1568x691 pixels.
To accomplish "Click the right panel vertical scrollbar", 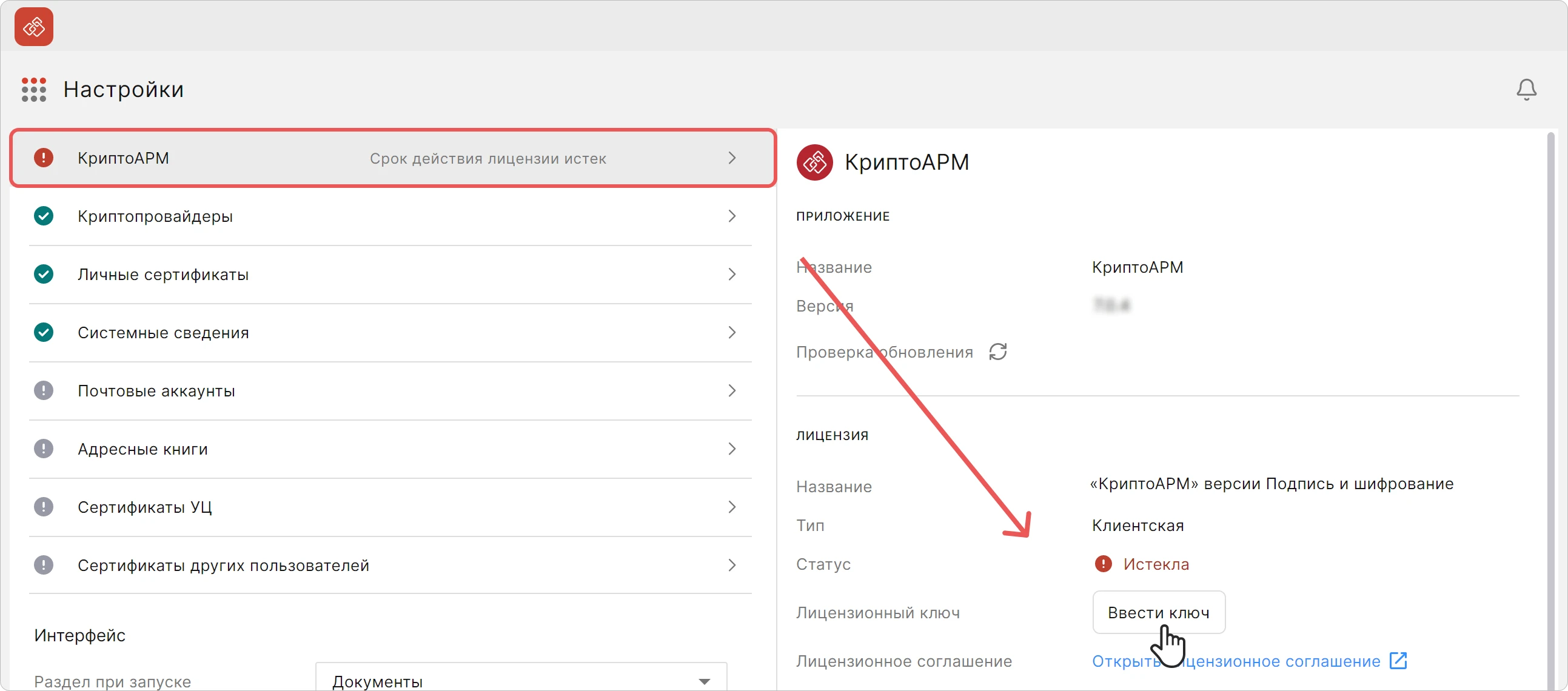I will [1550, 409].
